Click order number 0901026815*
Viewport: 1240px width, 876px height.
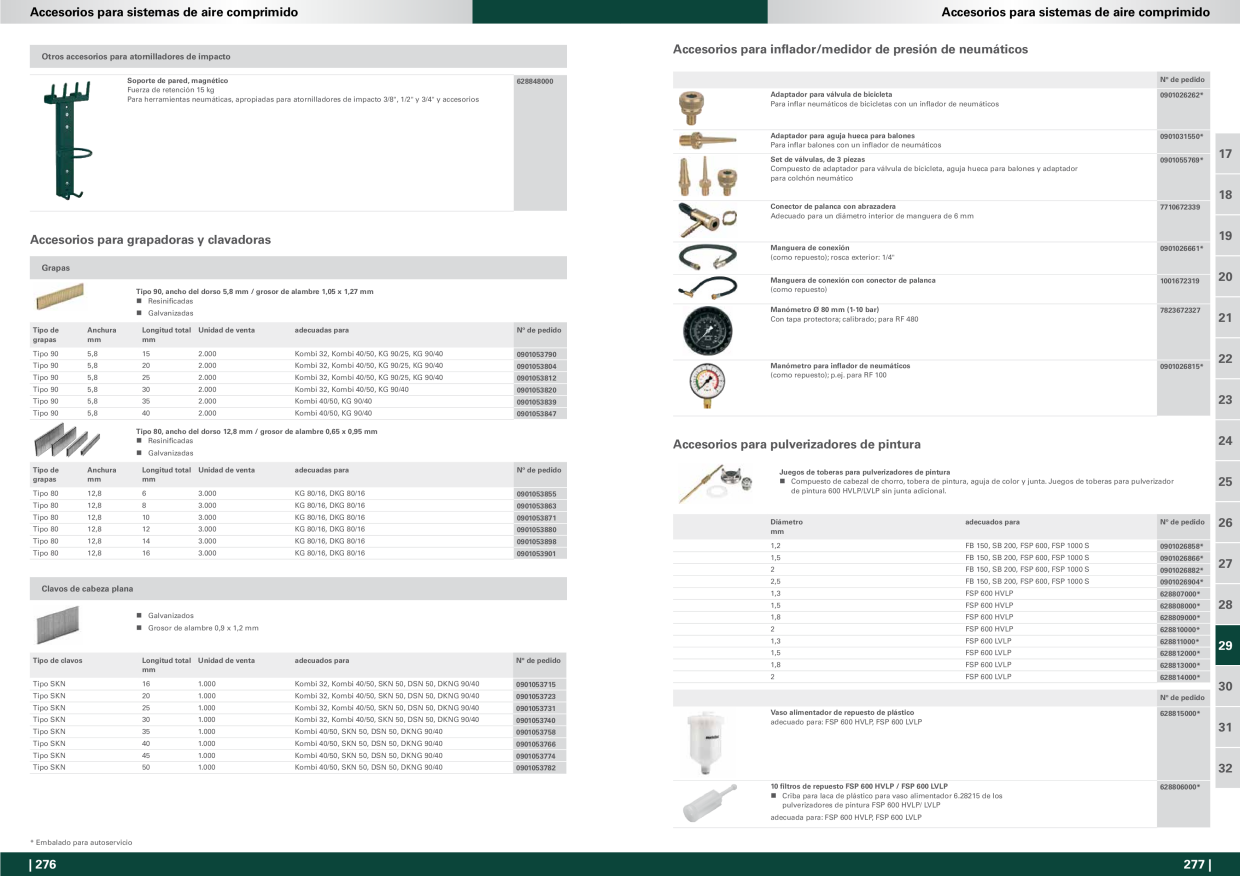[1181, 366]
